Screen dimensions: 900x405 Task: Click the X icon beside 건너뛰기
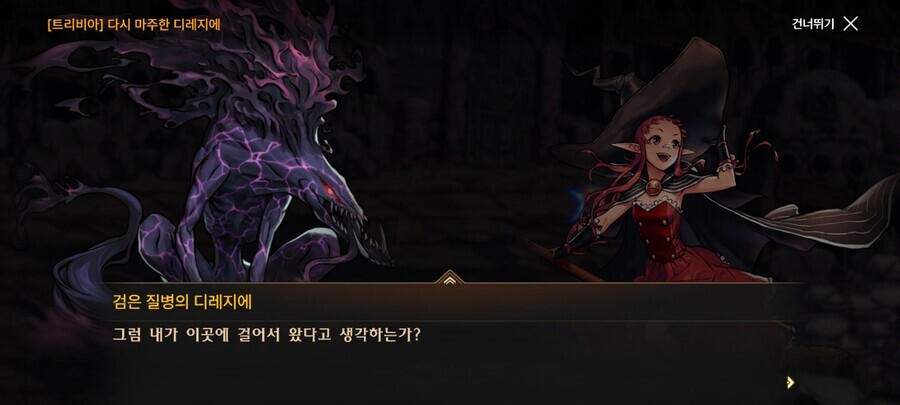tap(850, 24)
